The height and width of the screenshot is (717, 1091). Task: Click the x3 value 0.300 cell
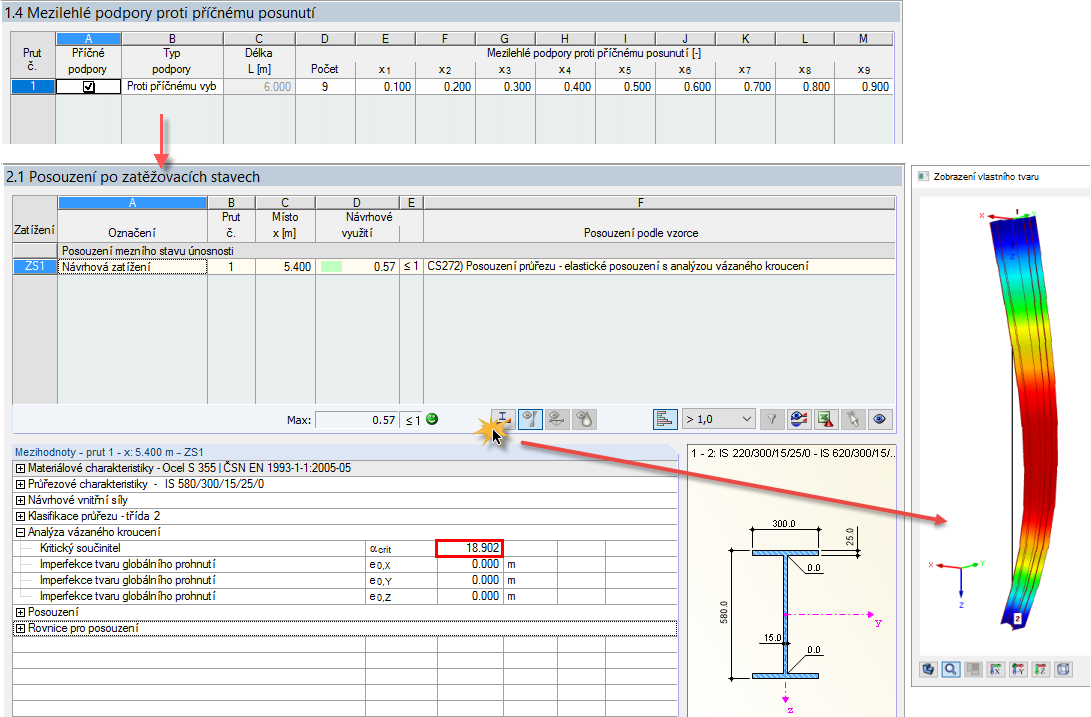[x=504, y=87]
